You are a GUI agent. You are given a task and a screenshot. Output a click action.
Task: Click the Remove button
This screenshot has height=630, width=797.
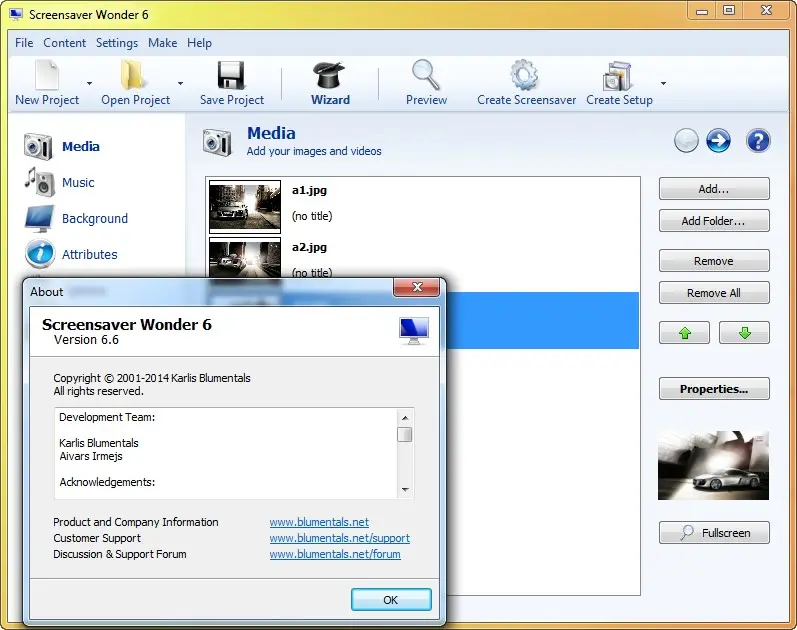click(x=714, y=261)
